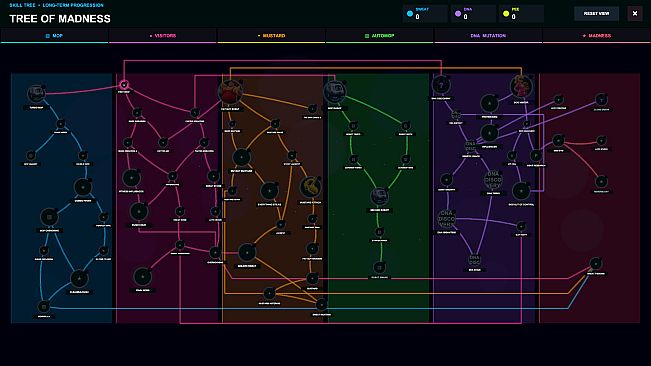Select the large node directly above Influencer
Viewport: 651px width, 366px height.
tap(489, 103)
